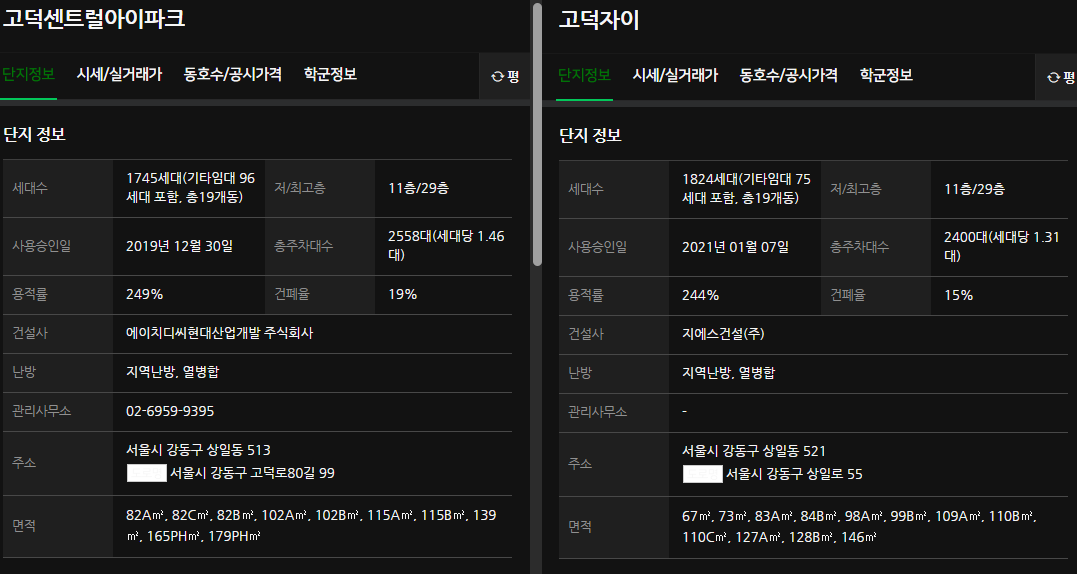Image resolution: width=1077 pixels, height=574 pixels.
Task: Toggle 평 unit switch in 고덕센트럴아이파크 panel
Action: [505, 76]
